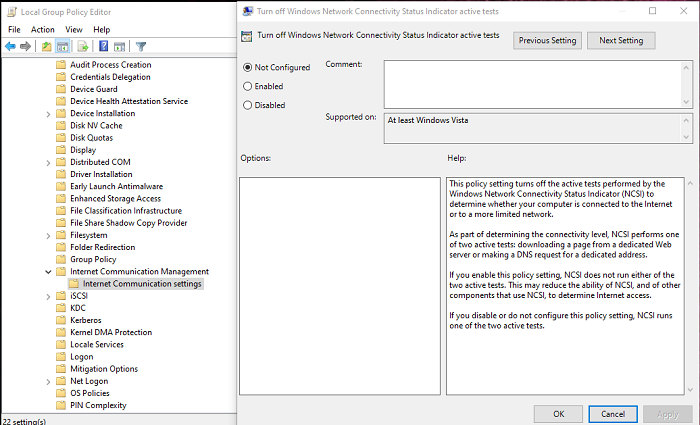
Task: Select the Not Configured radio button
Action: [248, 67]
